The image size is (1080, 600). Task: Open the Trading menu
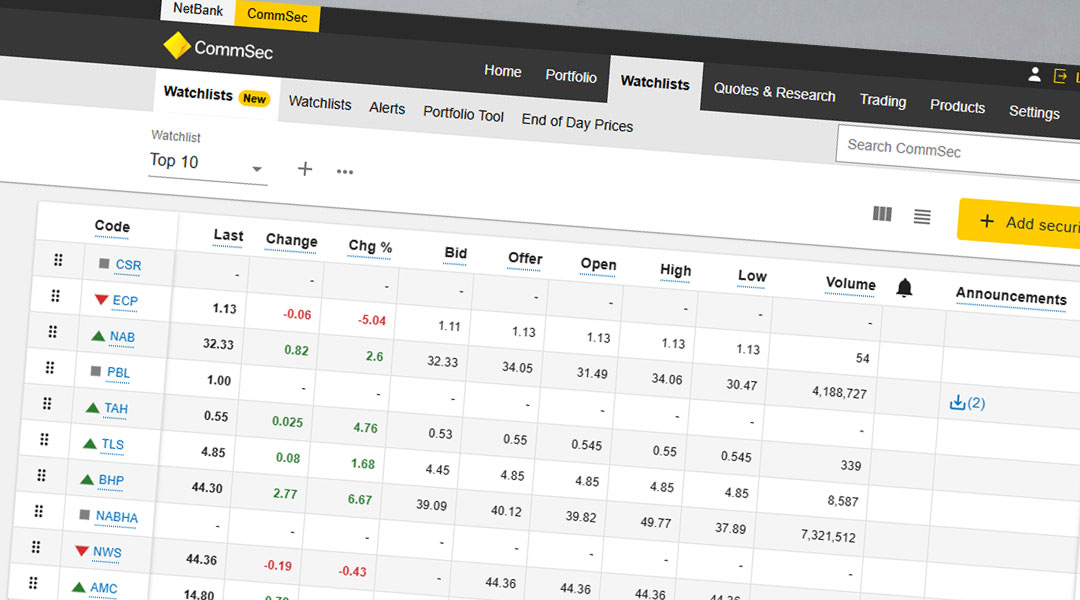[x=882, y=101]
